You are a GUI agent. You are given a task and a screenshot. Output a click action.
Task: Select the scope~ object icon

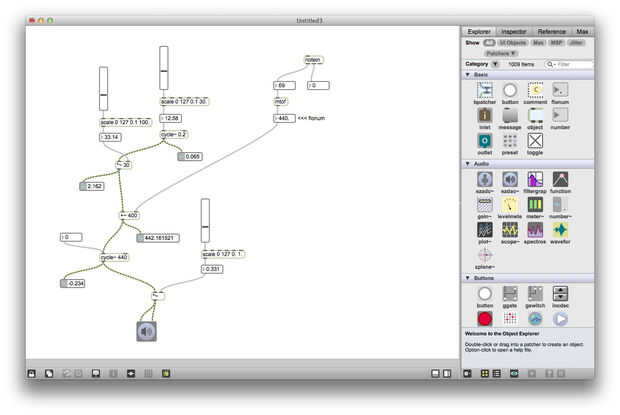click(x=510, y=230)
